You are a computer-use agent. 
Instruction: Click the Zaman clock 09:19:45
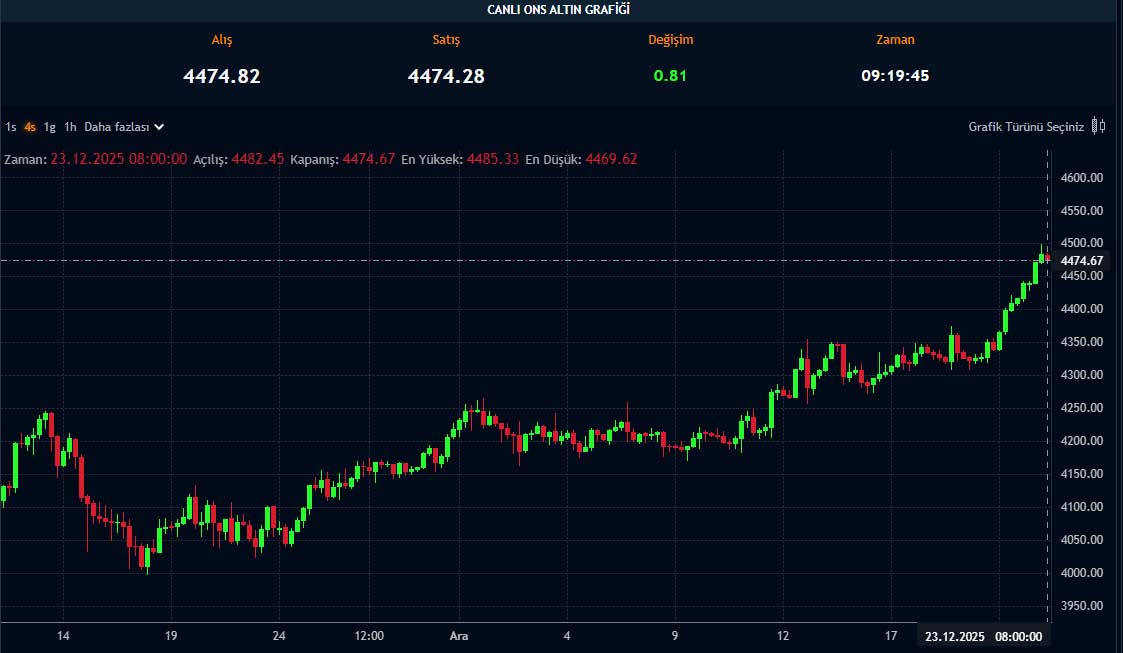[895, 76]
